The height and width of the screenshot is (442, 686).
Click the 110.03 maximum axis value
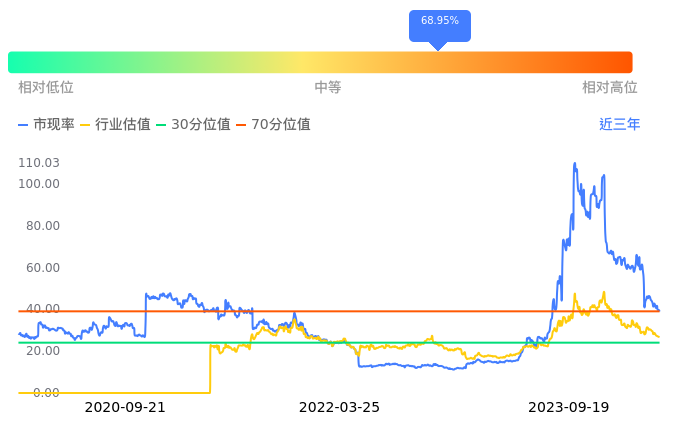tap(39, 163)
